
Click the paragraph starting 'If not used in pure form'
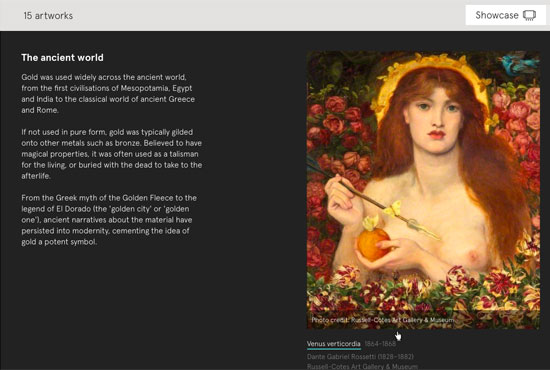[x=112, y=154]
